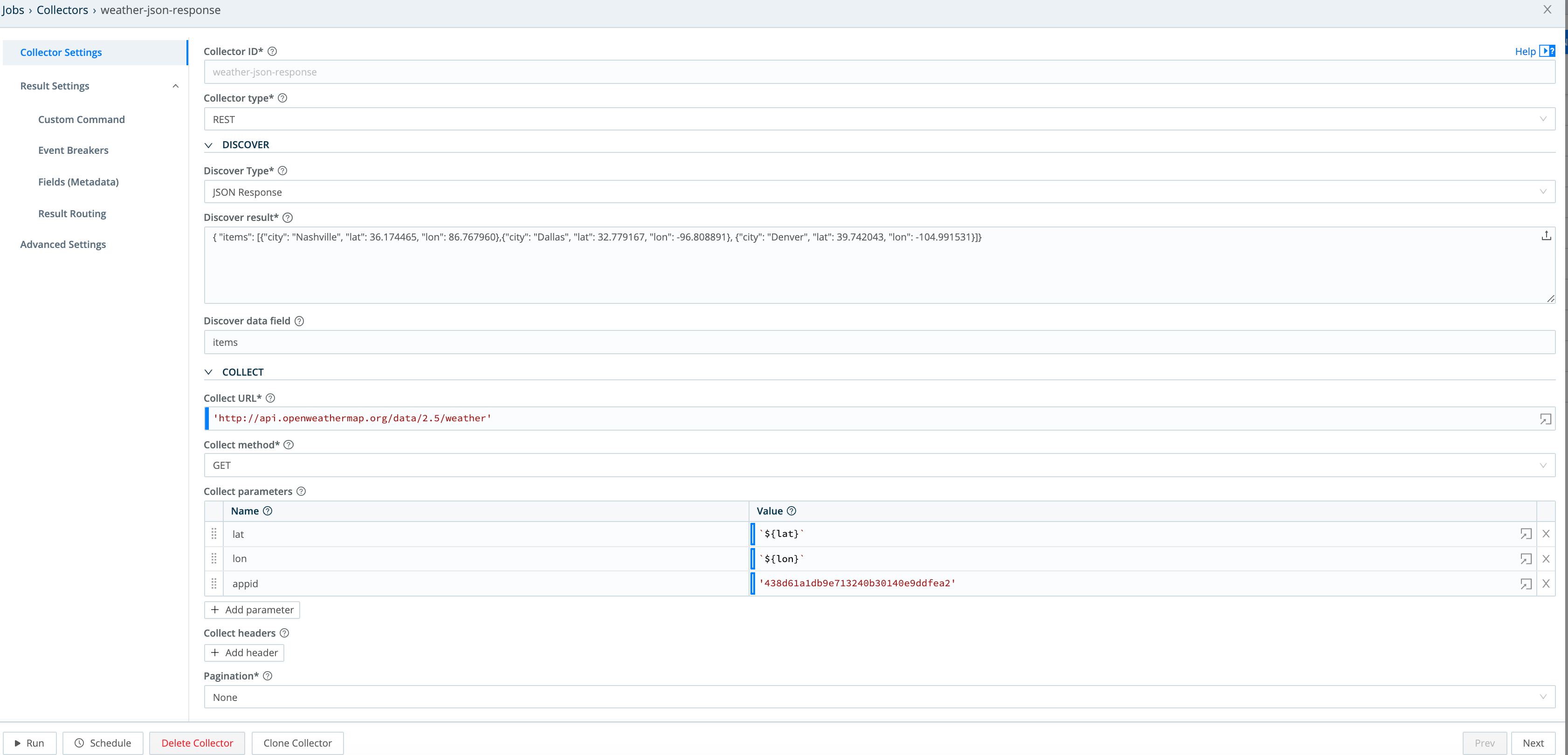
Task: Focus the Discover data field input
Action: point(879,342)
